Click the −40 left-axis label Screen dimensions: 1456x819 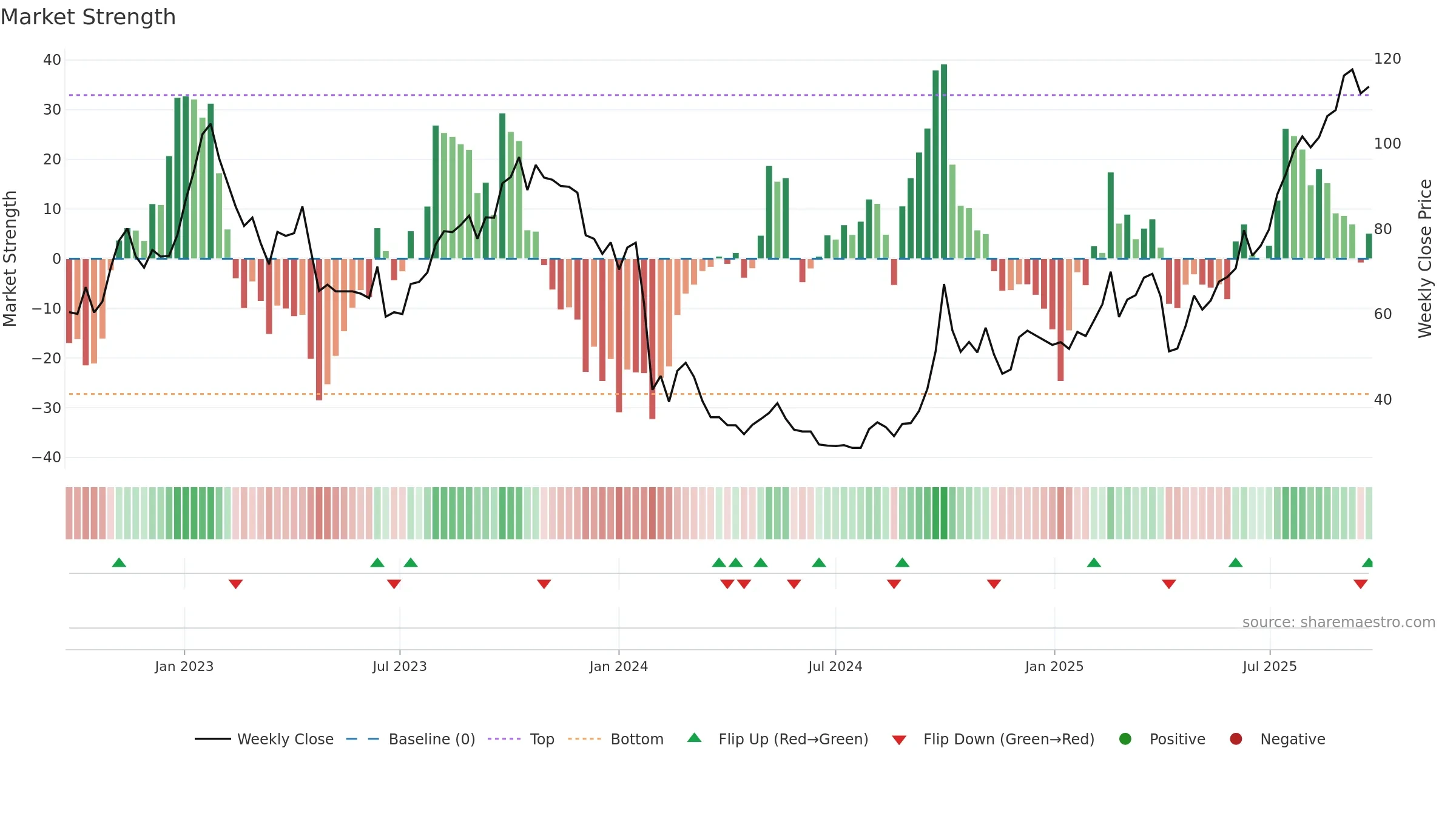tap(47, 457)
